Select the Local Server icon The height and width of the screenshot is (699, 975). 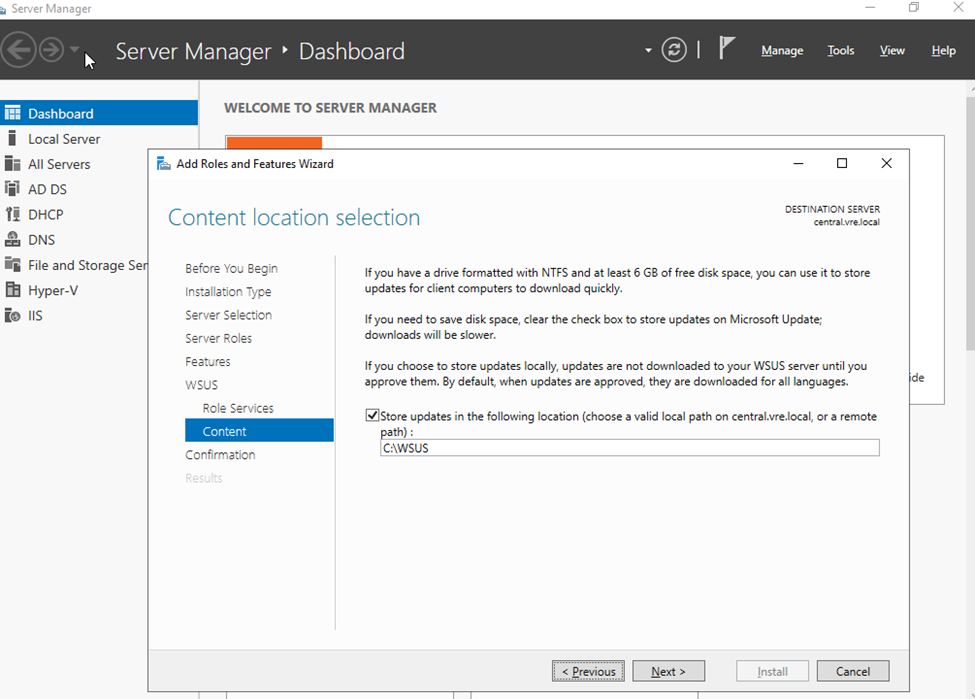[13, 139]
